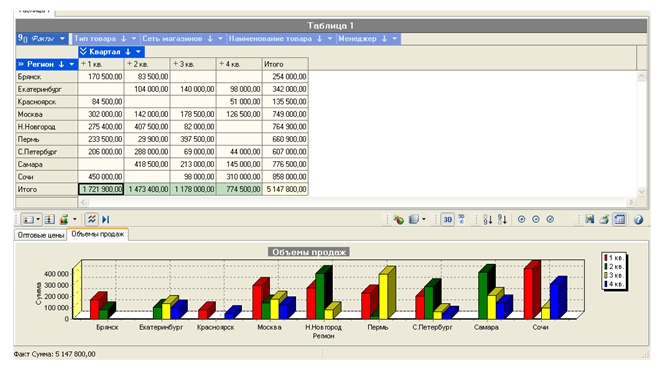This screenshot has width=664, height=373.
Task: Toggle the table grid display icon
Action: tap(620, 219)
